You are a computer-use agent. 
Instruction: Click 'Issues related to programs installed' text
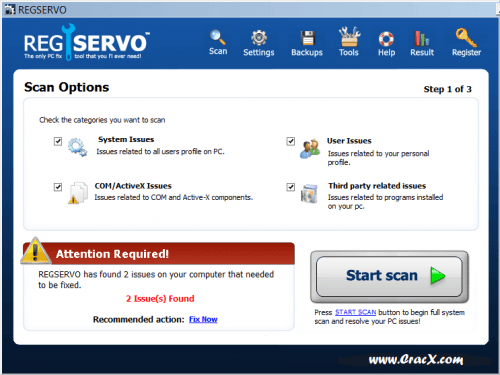coord(385,202)
